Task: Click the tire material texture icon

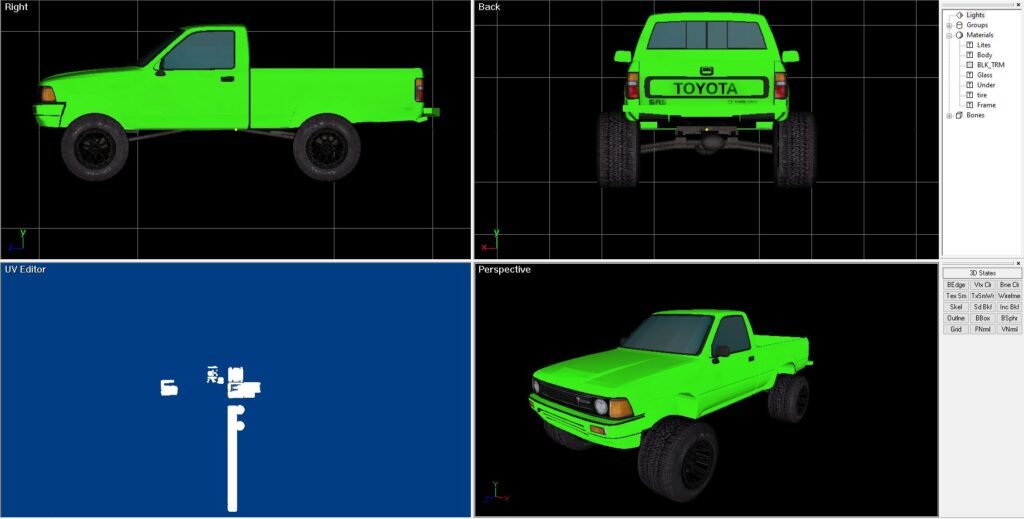Action: click(969, 95)
